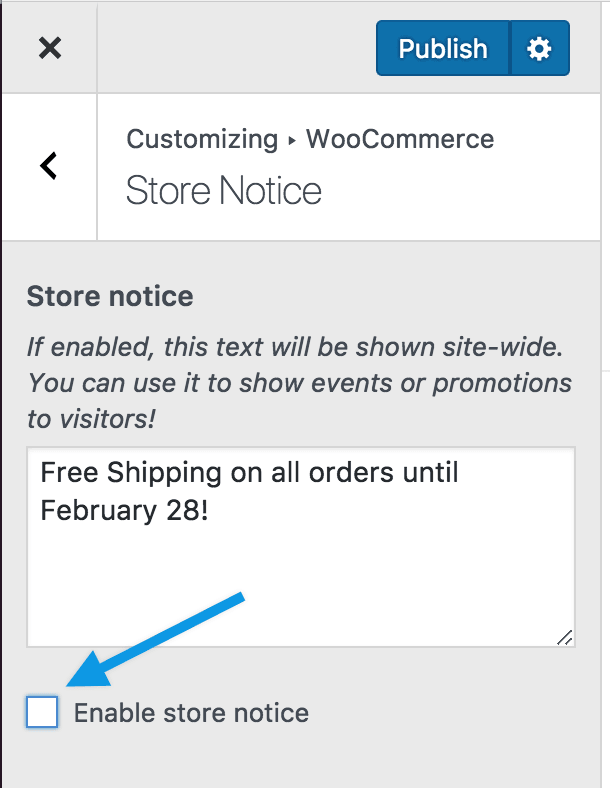Image resolution: width=610 pixels, height=788 pixels.
Task: Go back using the left chevron
Action: 49,166
